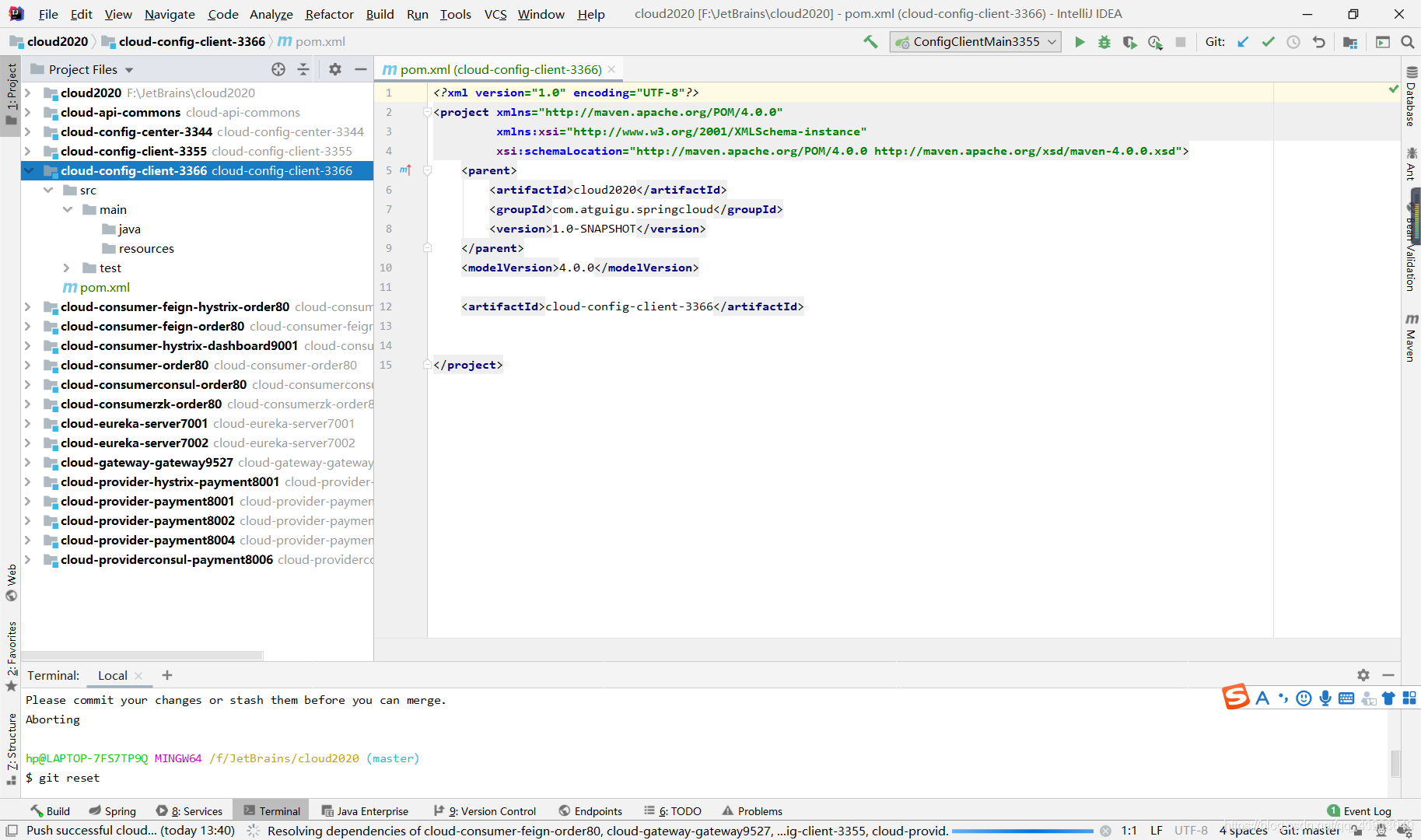Click the Git commit checkmark icon
This screenshot has height=840, width=1421.
tap(1268, 42)
